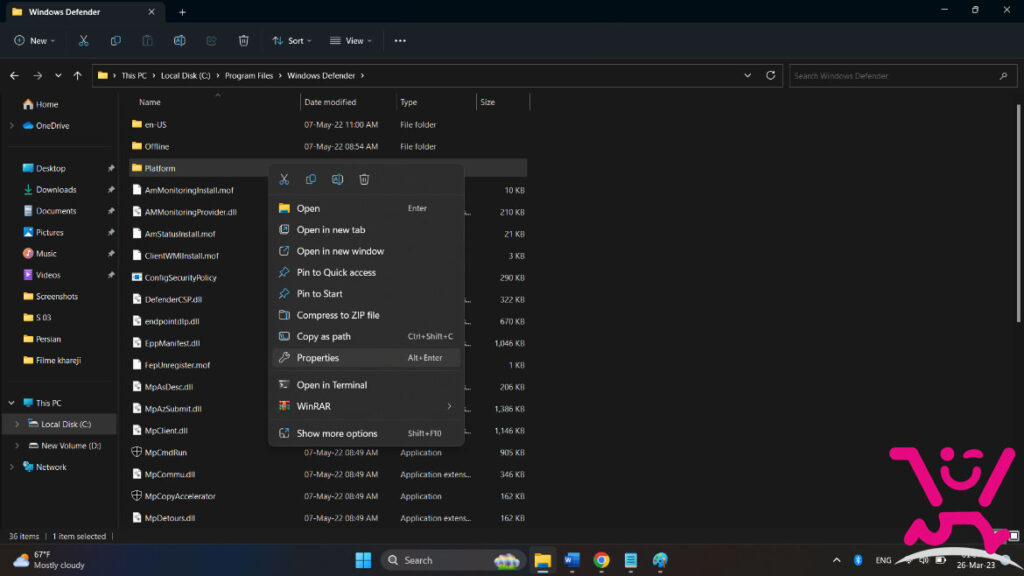This screenshot has height=576, width=1024.
Task: Click the Bluetooth tray icon
Action: (x=858, y=560)
